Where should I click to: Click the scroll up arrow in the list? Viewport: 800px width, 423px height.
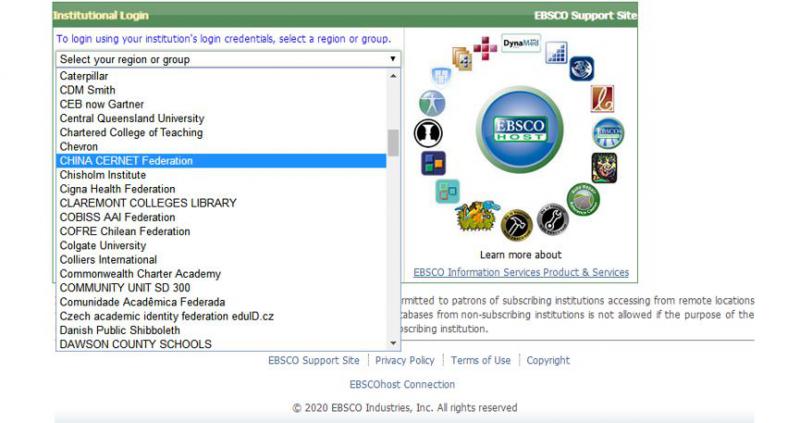393,76
